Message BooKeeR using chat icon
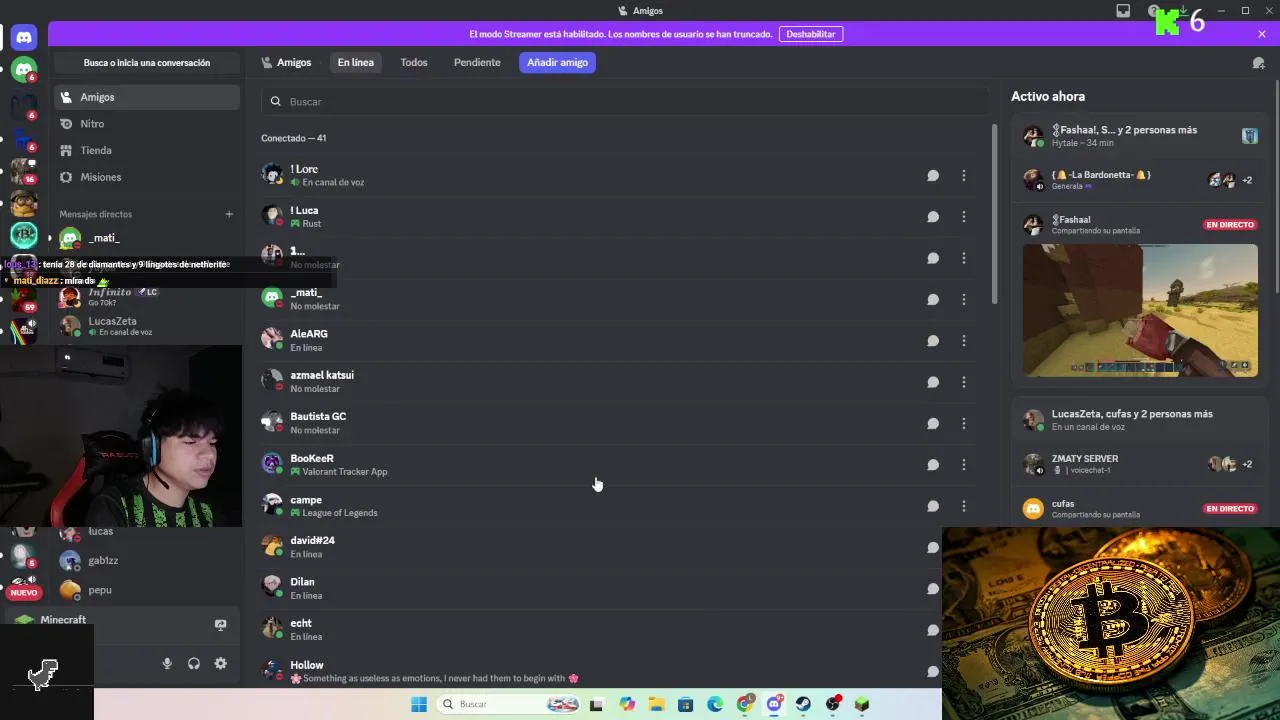Viewport: 1280px width, 720px height. (x=933, y=465)
